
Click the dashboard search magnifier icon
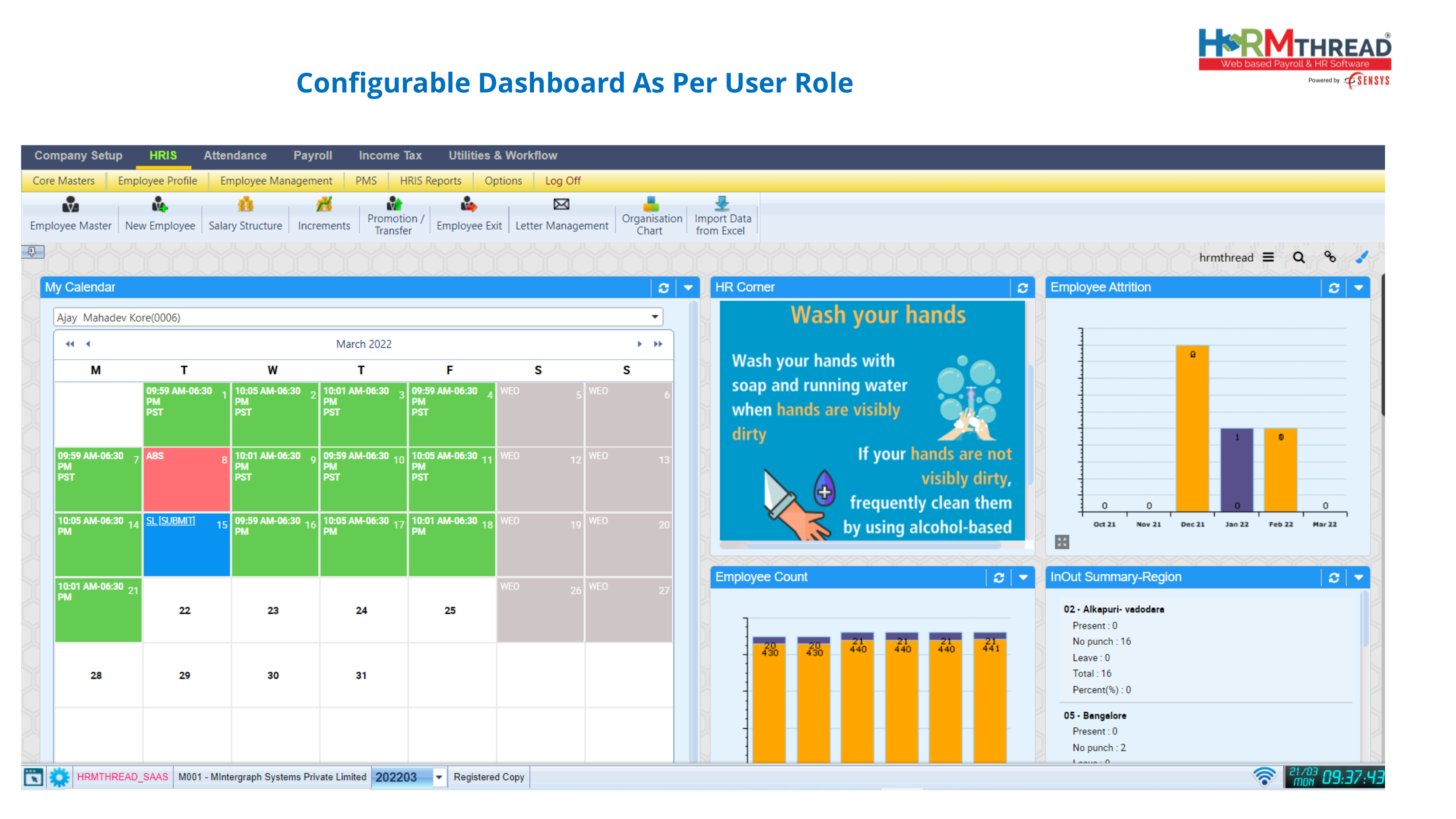coord(1299,258)
